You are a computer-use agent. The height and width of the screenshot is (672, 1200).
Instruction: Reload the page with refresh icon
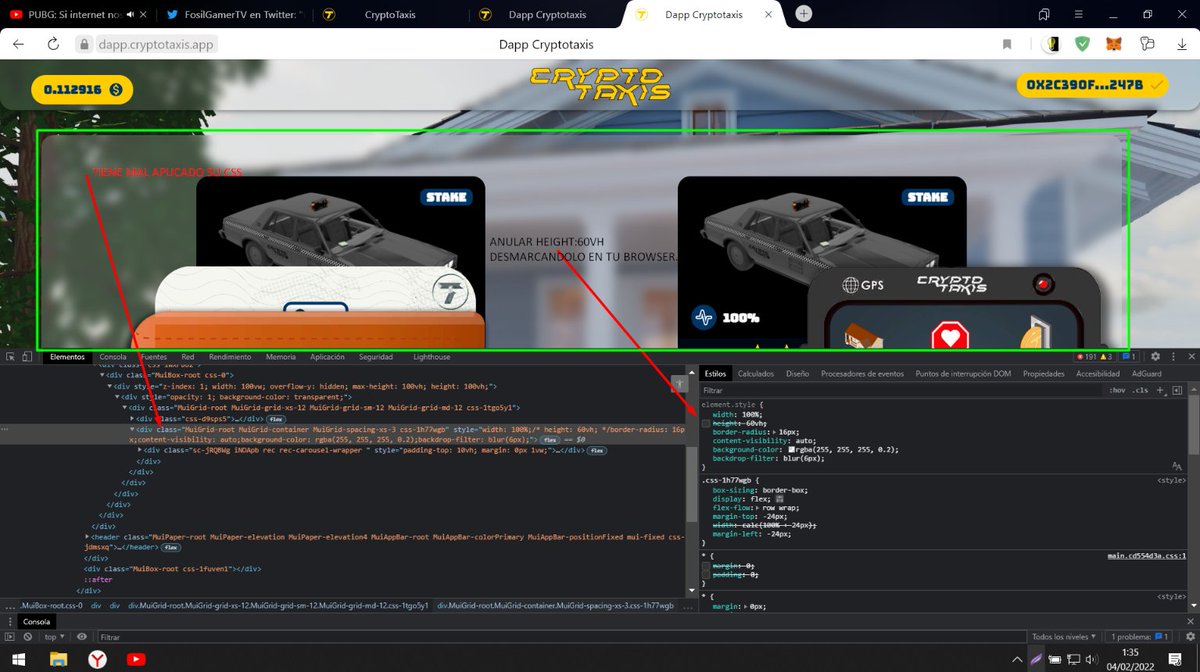[53, 44]
